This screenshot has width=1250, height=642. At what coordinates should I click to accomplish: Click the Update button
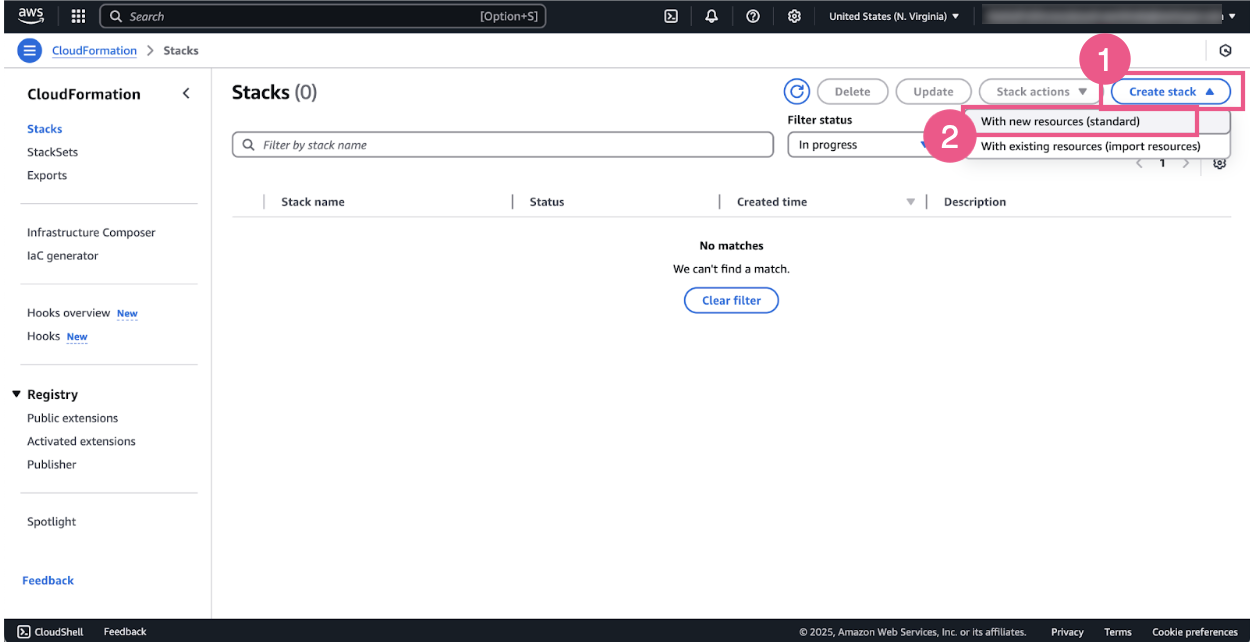(x=933, y=91)
